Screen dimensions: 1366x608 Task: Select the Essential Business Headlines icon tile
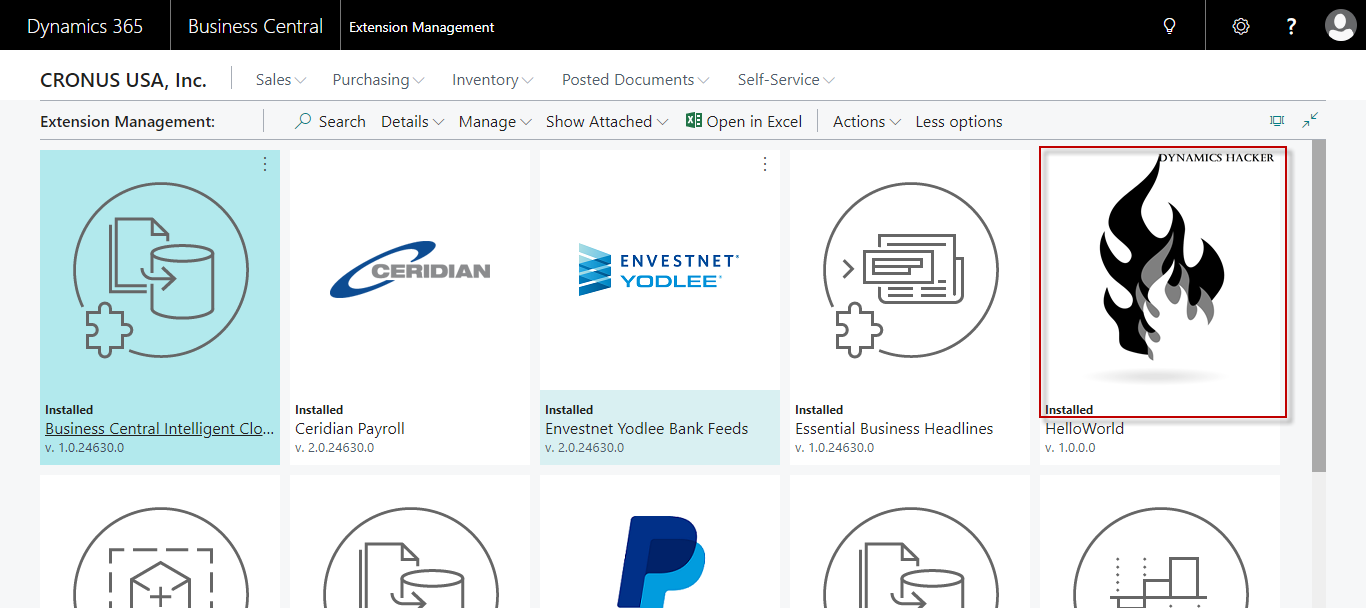910,270
